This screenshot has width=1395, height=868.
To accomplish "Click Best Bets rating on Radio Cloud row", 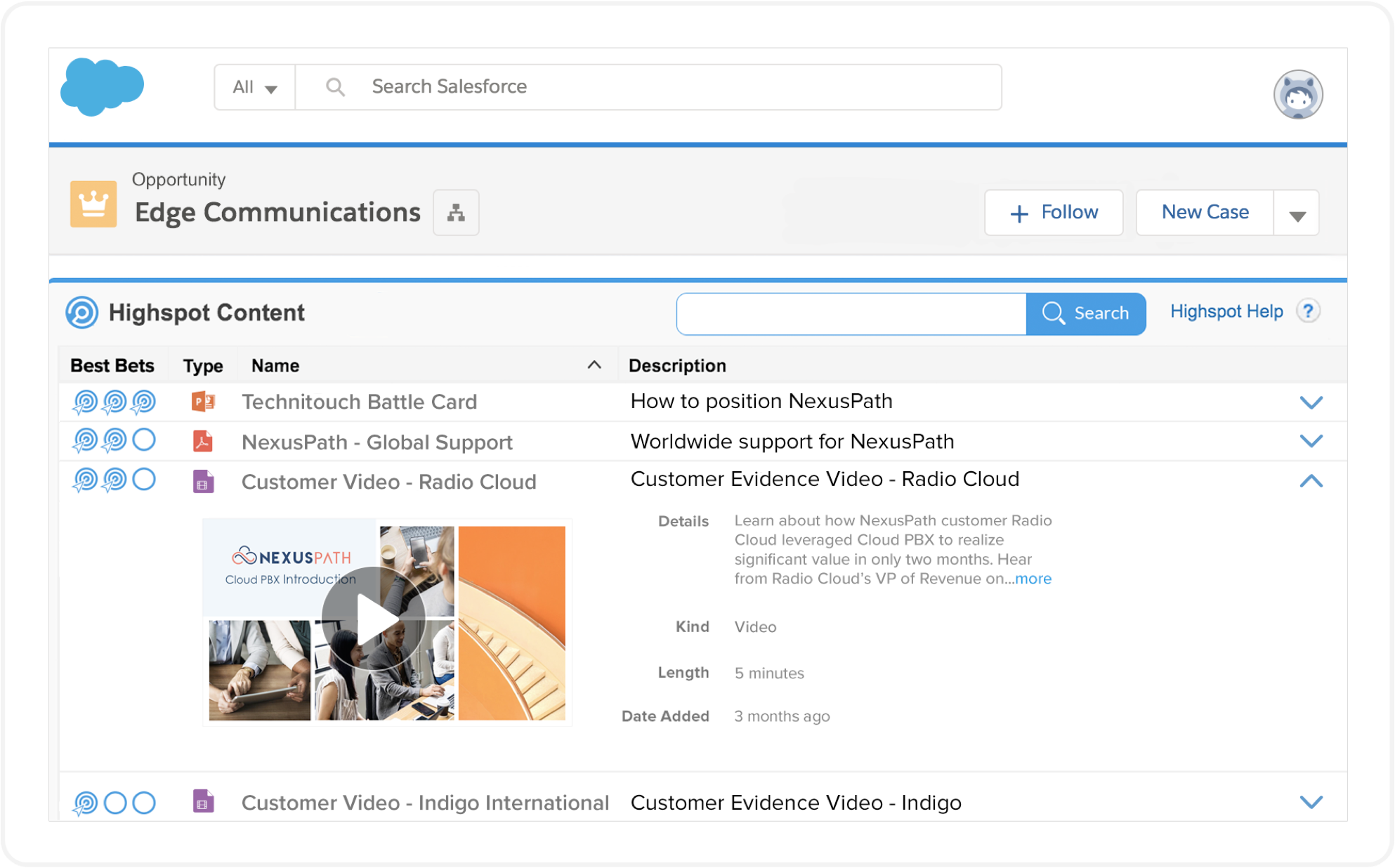I will (x=114, y=480).
